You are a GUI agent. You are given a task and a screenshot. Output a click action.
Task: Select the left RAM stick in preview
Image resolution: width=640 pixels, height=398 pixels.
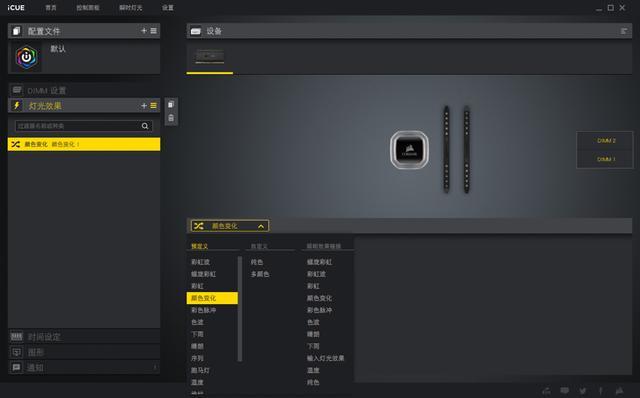[447, 149]
